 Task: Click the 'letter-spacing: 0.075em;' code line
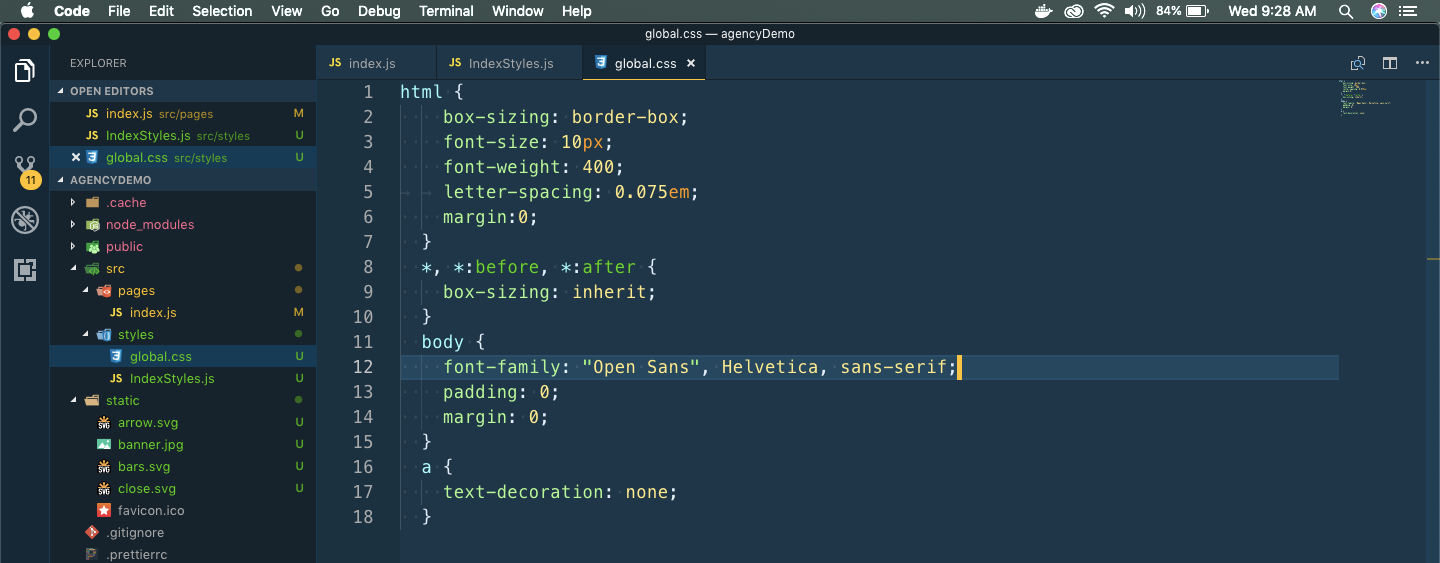(570, 192)
